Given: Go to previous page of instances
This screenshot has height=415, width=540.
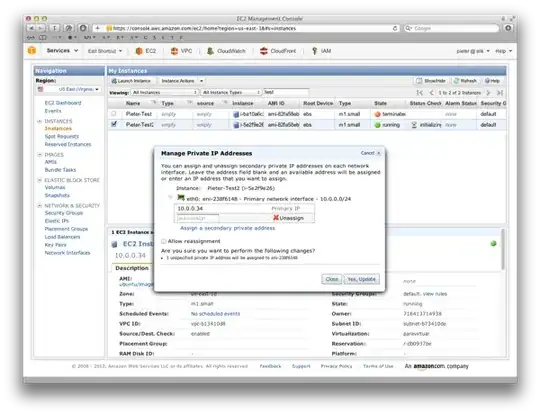Looking at the screenshot, I should click(431, 93).
